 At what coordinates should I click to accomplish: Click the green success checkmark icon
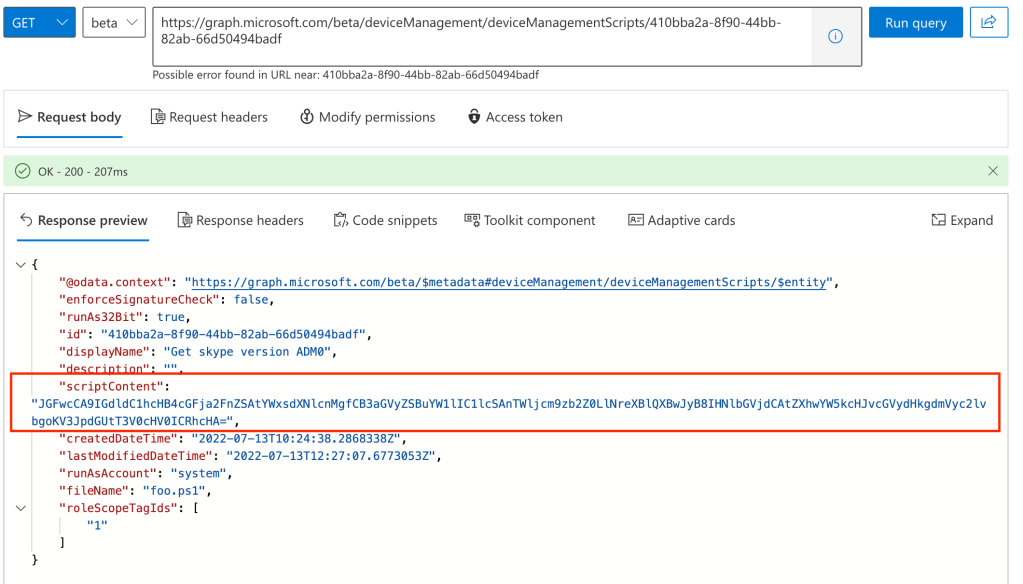pyautogui.click(x=23, y=171)
